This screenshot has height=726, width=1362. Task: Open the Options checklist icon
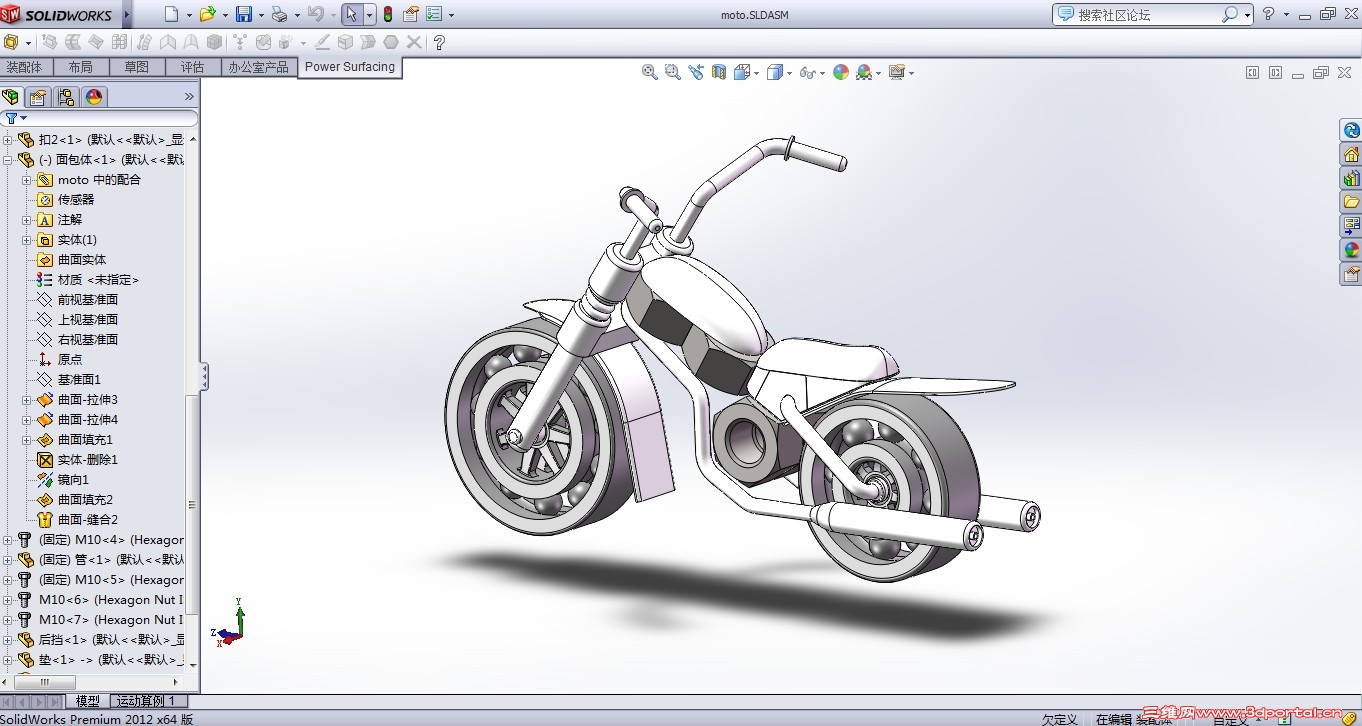[x=434, y=14]
